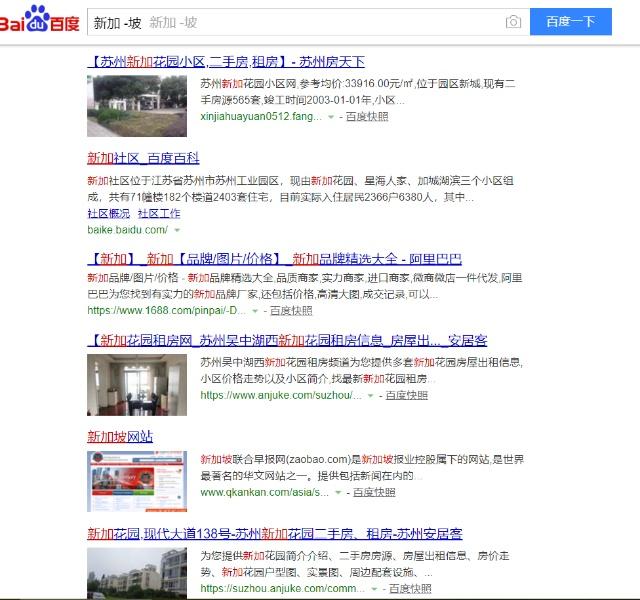Open 新加社区_百度百科 result title
Viewport: 640px width, 600px height.
click(143, 158)
